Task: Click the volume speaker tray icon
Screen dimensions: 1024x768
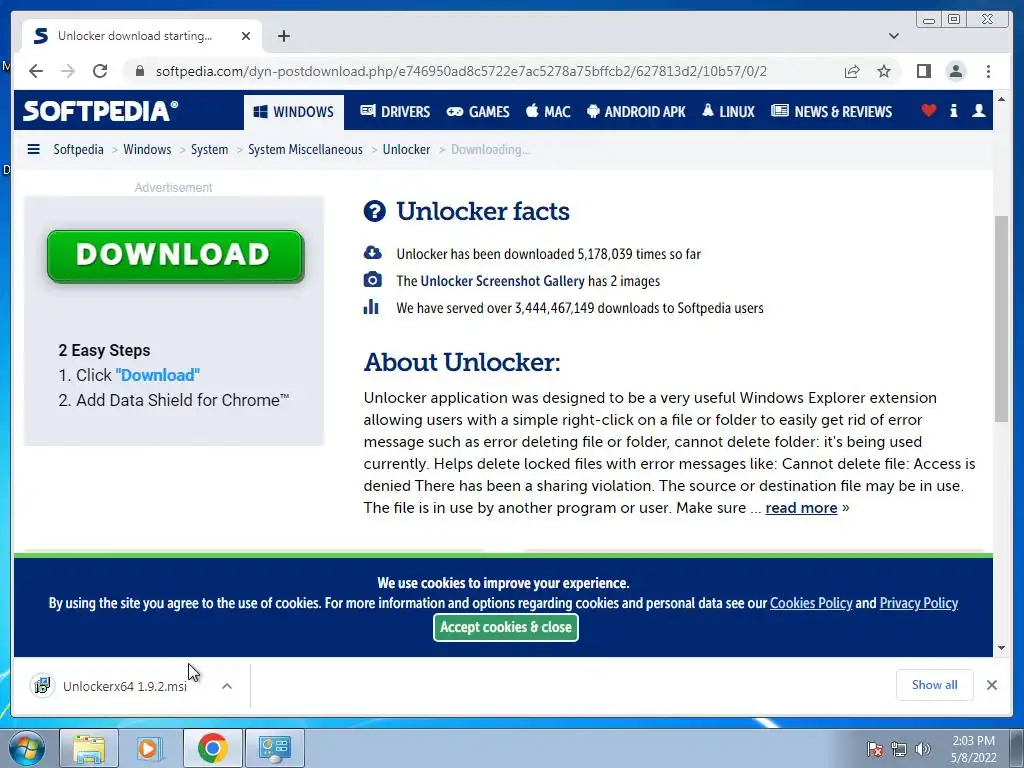Action: 922,749
